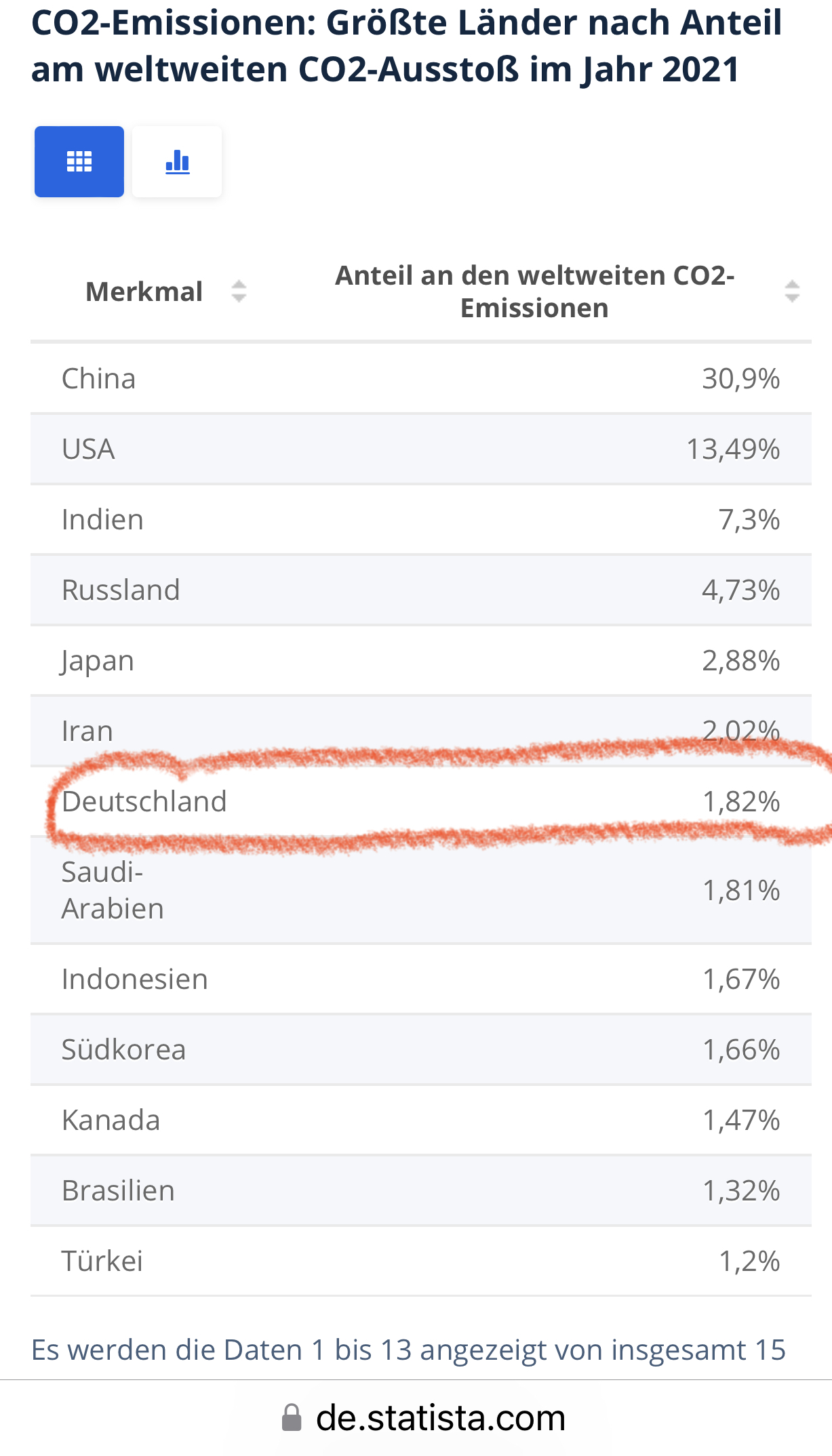This screenshot has height=1456, width=832.
Task: Tap the Südkorea value 1,66%
Action: click(741, 1049)
